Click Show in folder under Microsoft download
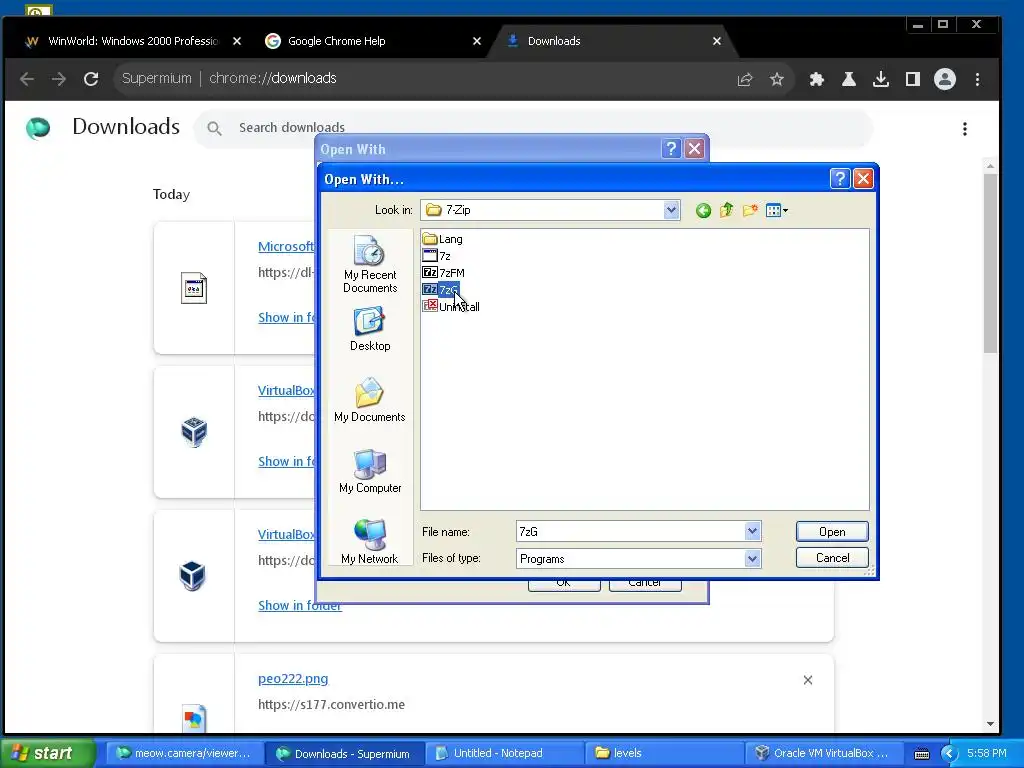 point(287,317)
